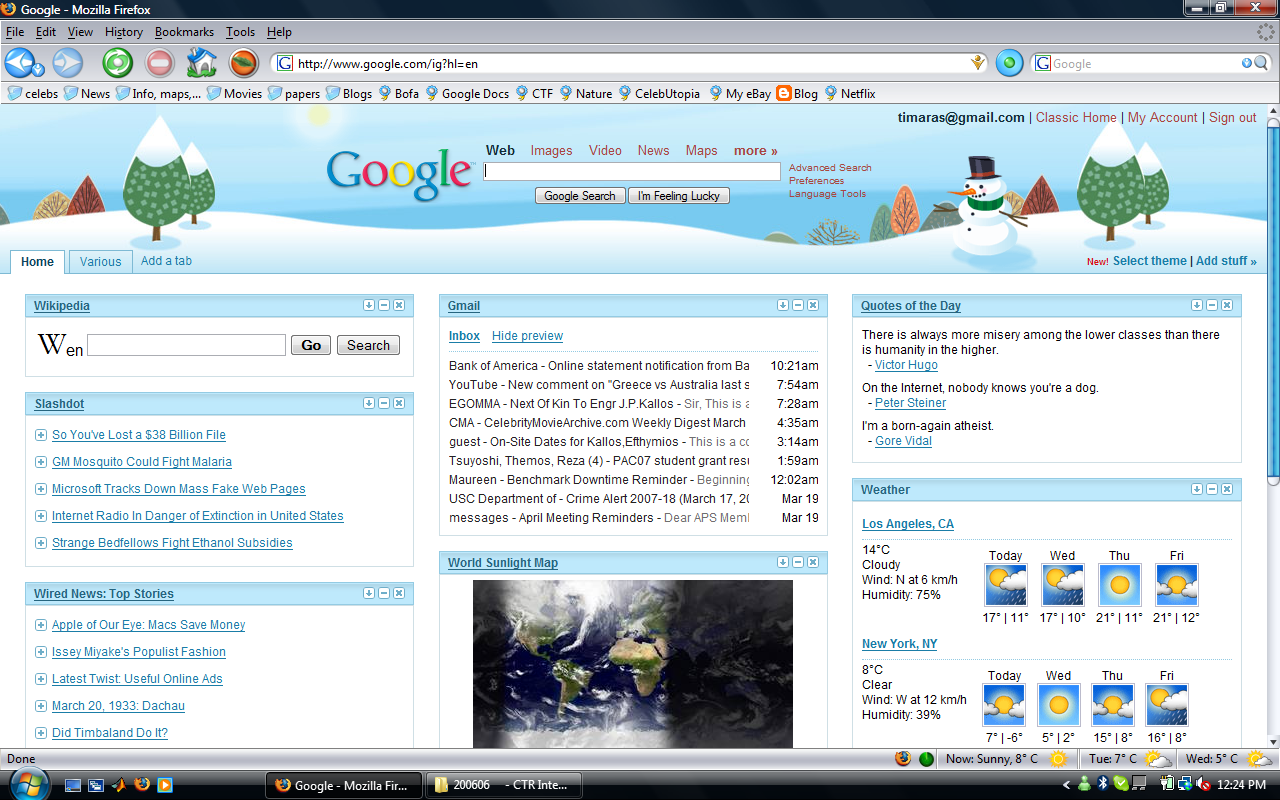Expand the 'Did Timbaland Do It?' item
This screenshot has width=1280, height=800.
(x=41, y=733)
